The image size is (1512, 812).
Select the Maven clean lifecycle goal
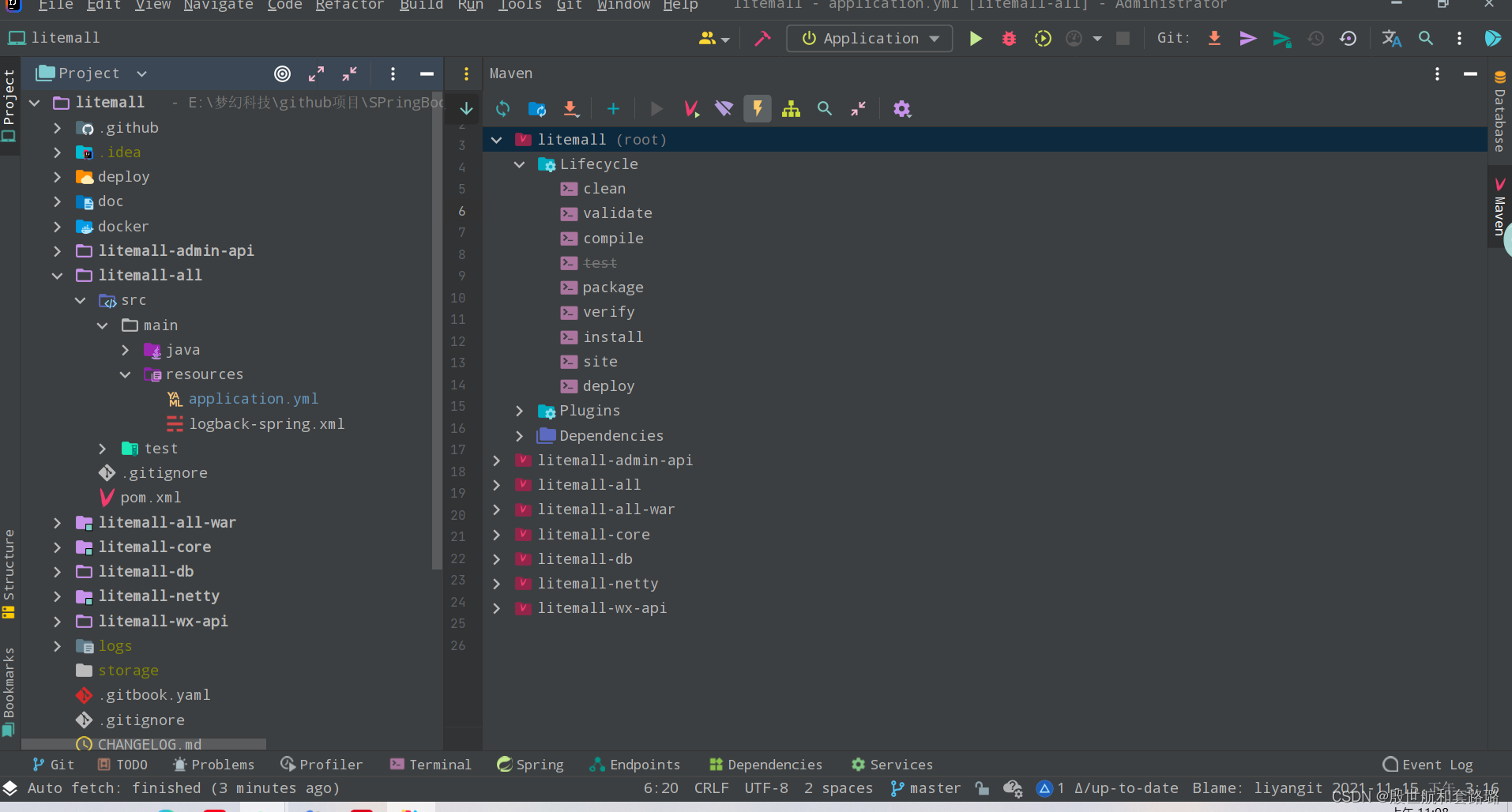(x=604, y=189)
